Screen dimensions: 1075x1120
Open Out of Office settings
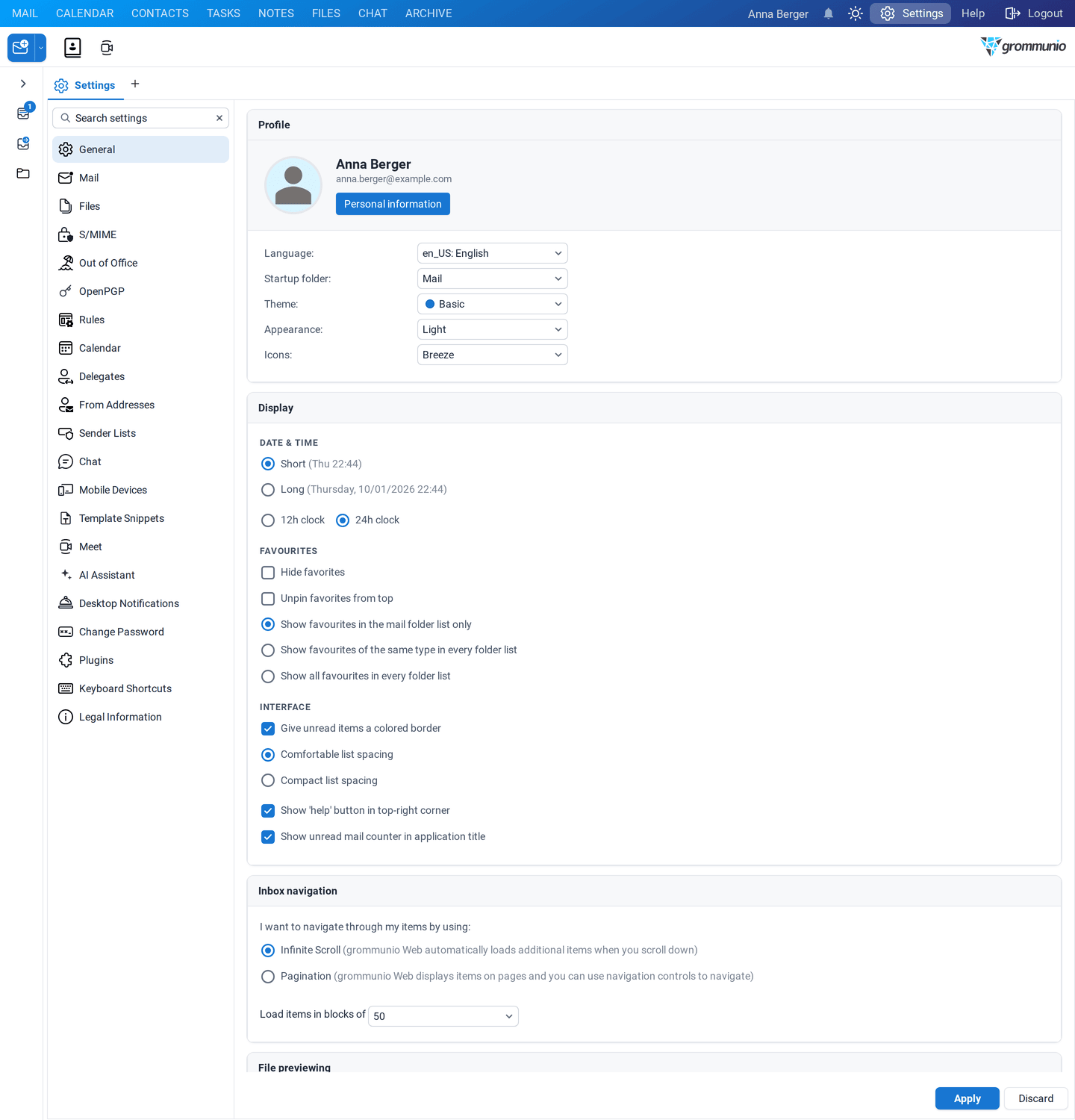coord(140,263)
